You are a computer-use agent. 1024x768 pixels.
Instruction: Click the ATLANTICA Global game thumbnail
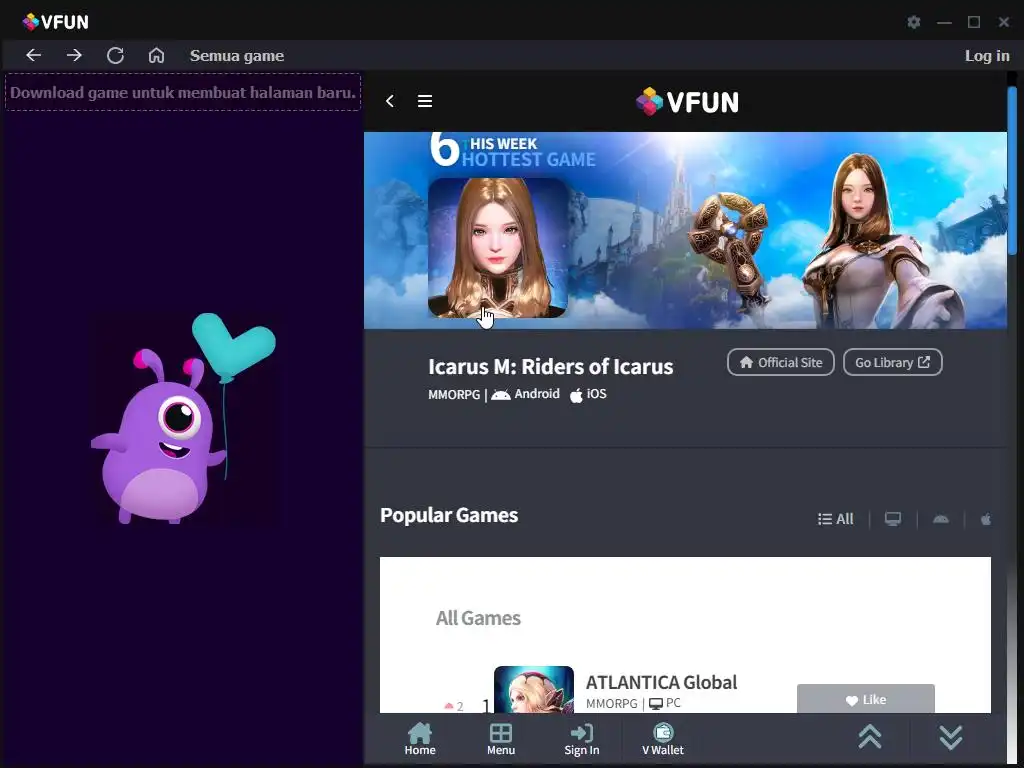[x=534, y=690]
